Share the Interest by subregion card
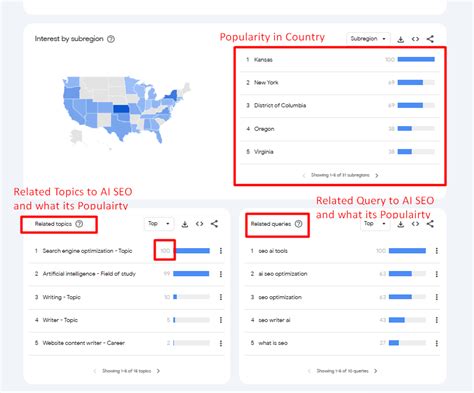The width and height of the screenshot is (474, 393). [x=430, y=39]
